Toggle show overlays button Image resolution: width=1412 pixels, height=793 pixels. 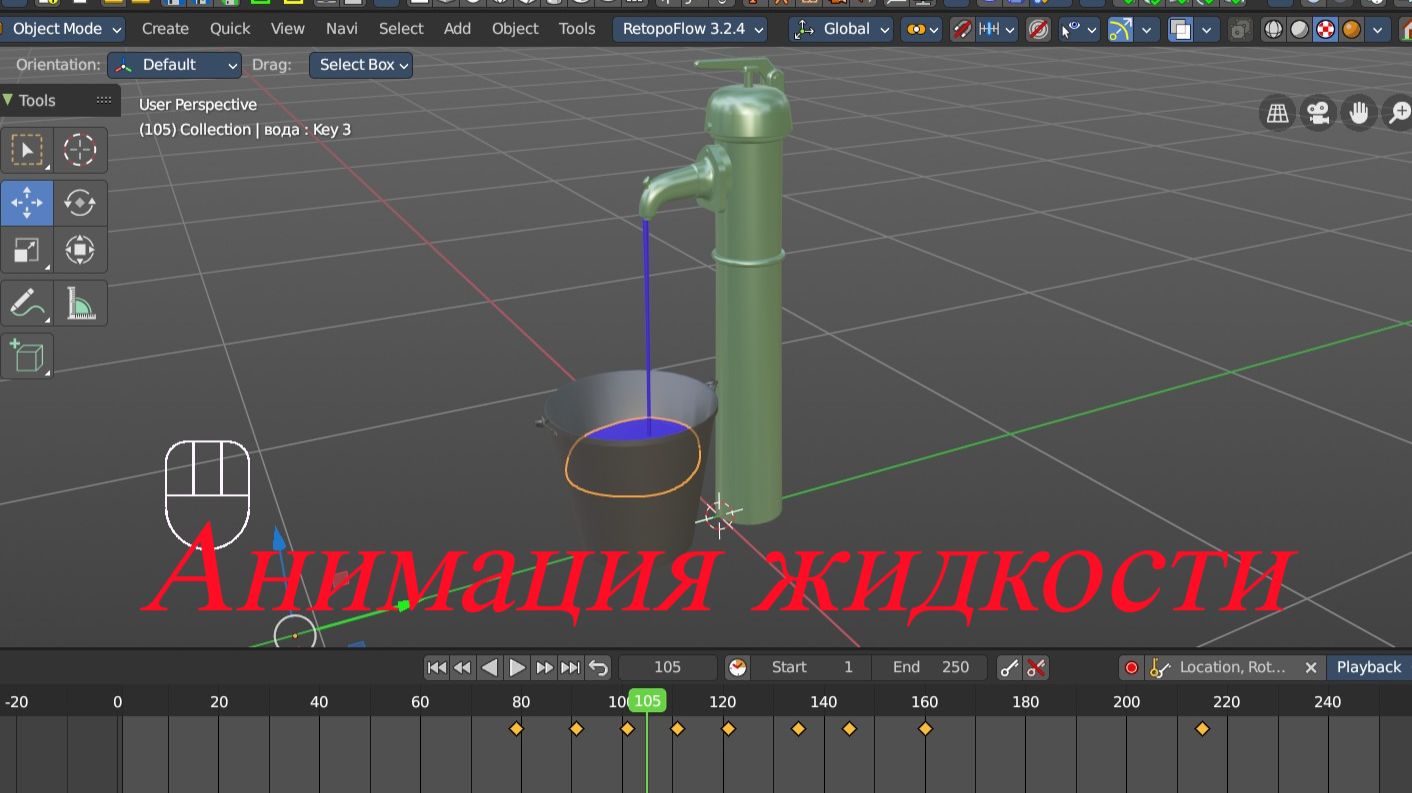(1181, 29)
